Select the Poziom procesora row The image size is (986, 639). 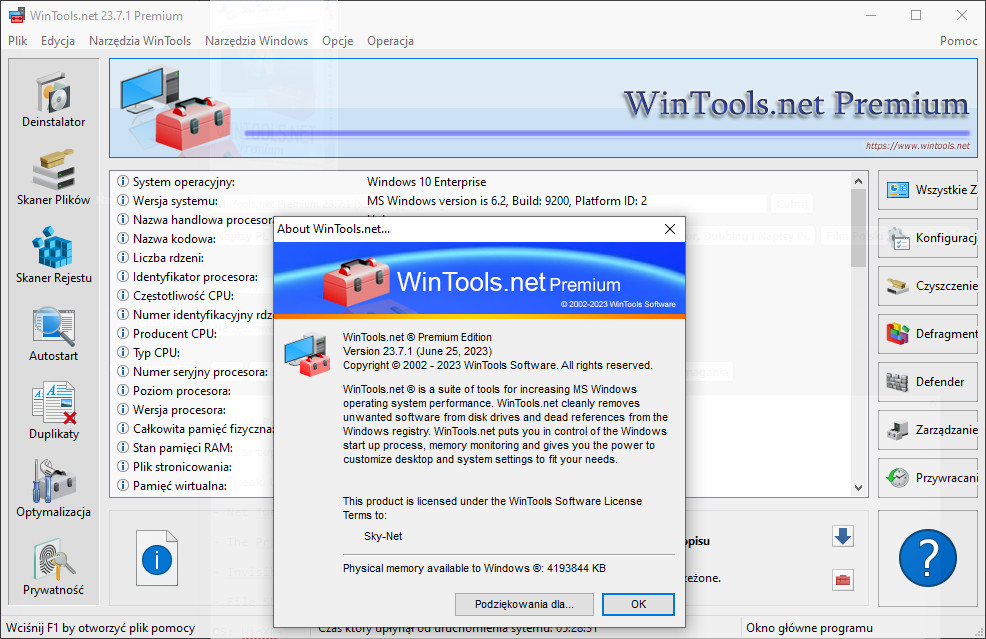point(194,391)
